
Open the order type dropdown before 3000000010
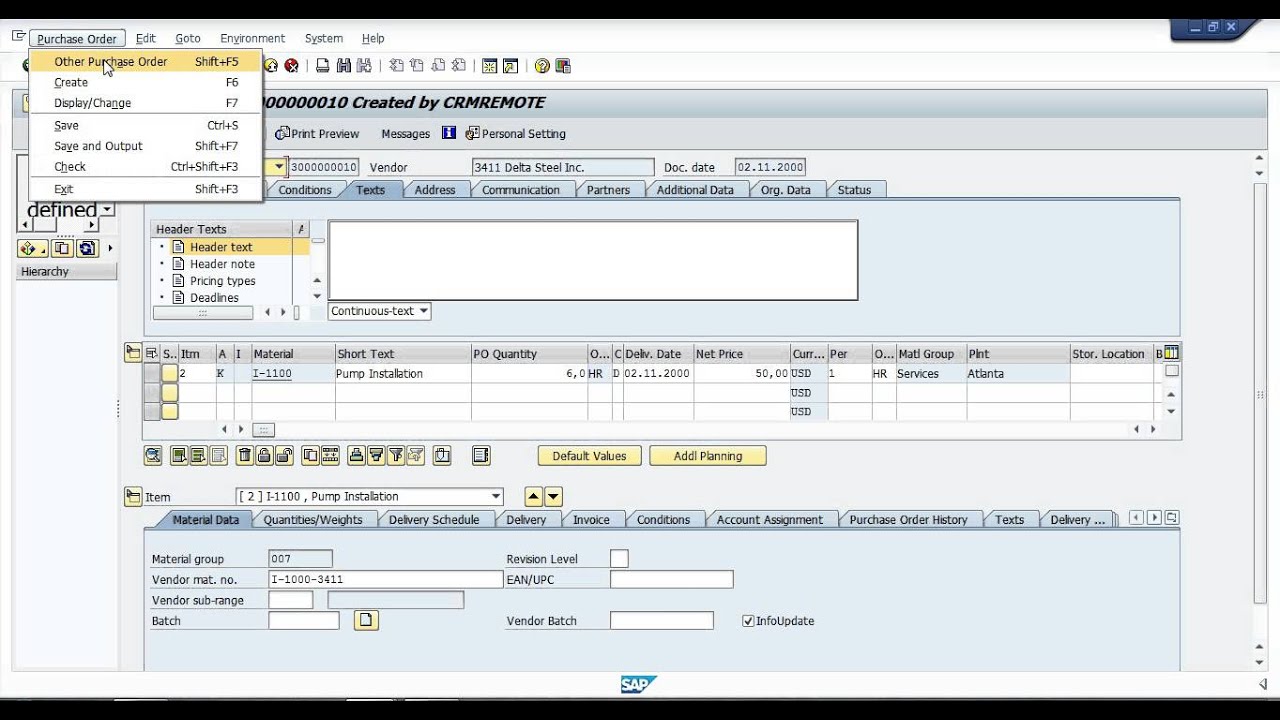coord(279,167)
